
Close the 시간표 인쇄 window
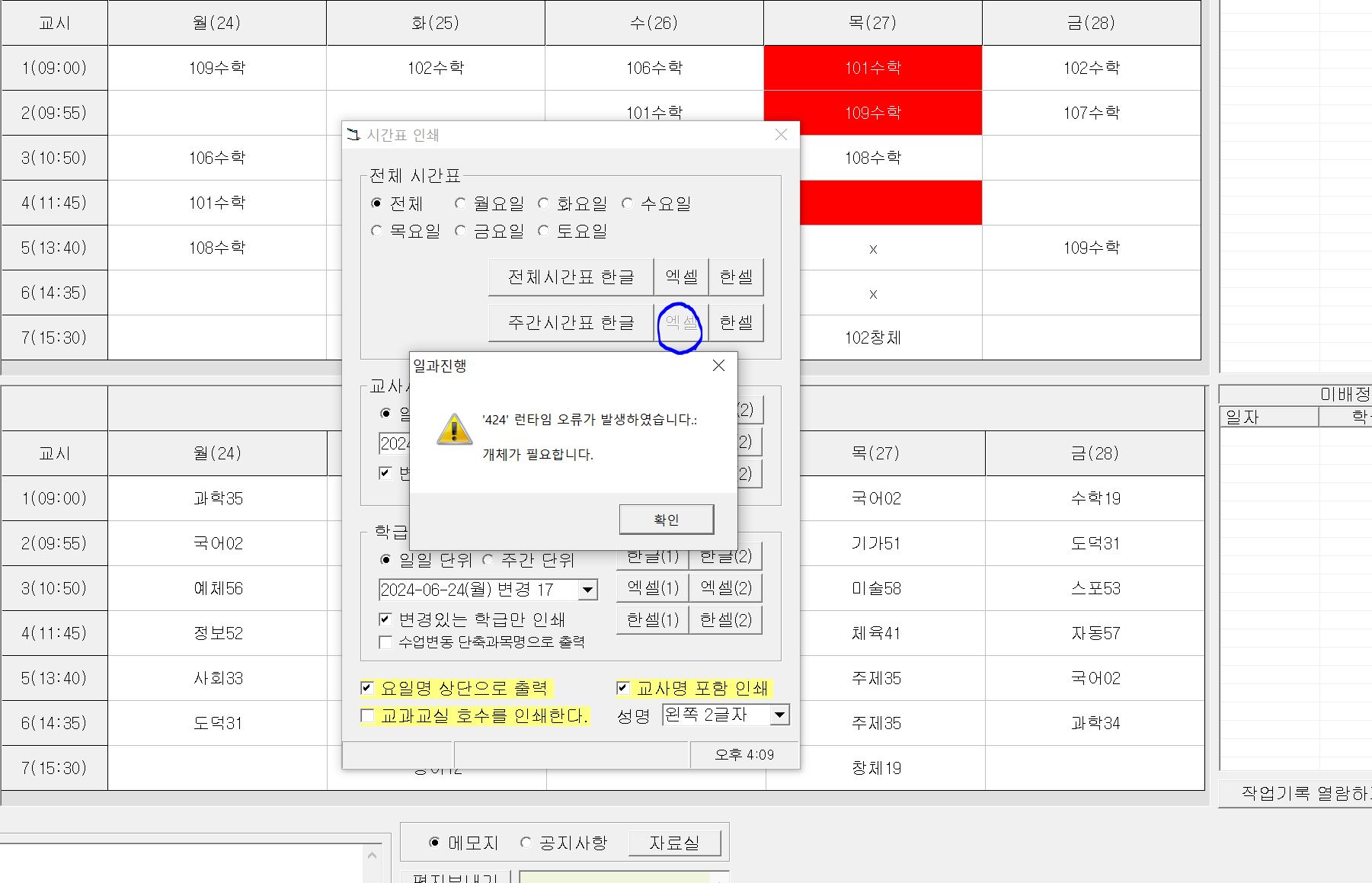click(x=781, y=135)
